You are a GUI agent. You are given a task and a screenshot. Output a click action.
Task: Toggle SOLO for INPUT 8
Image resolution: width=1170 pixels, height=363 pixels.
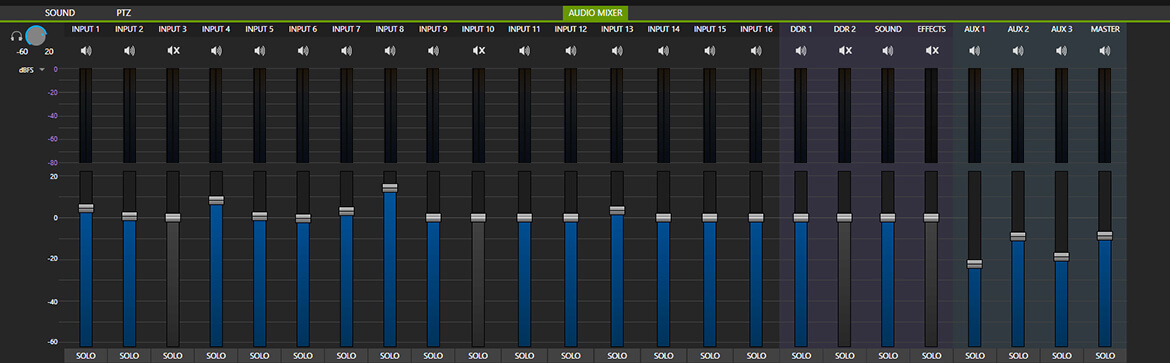390,356
